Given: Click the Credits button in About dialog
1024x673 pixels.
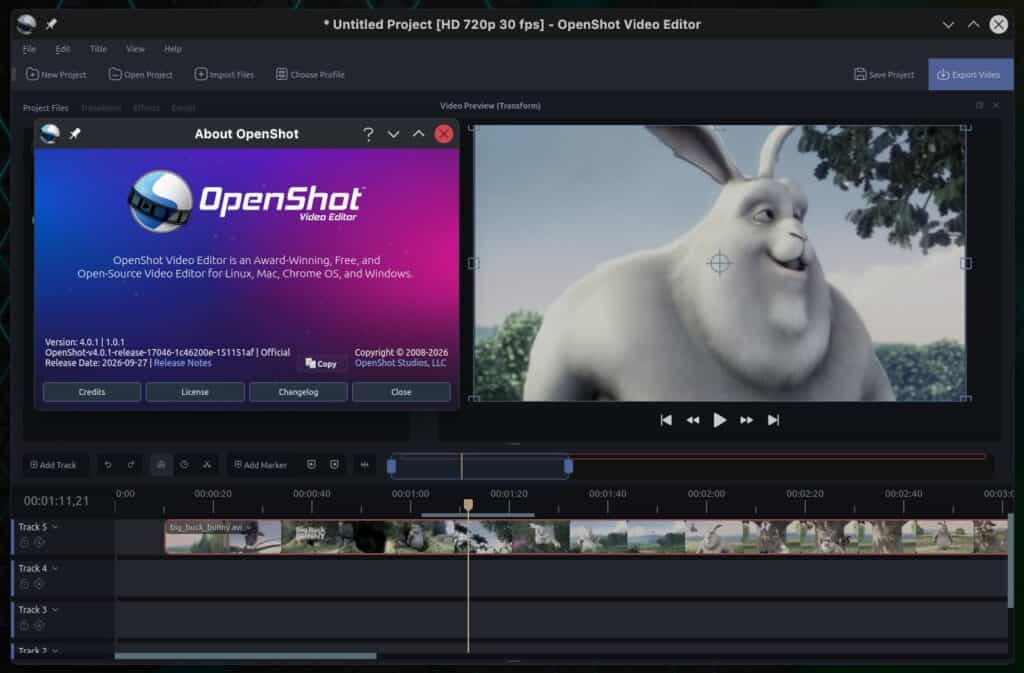Looking at the screenshot, I should point(91,392).
